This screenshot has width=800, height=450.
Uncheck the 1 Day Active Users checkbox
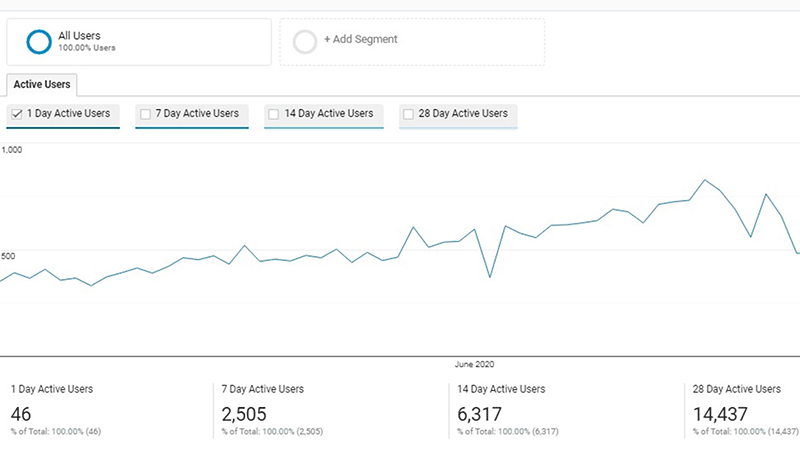[17, 114]
